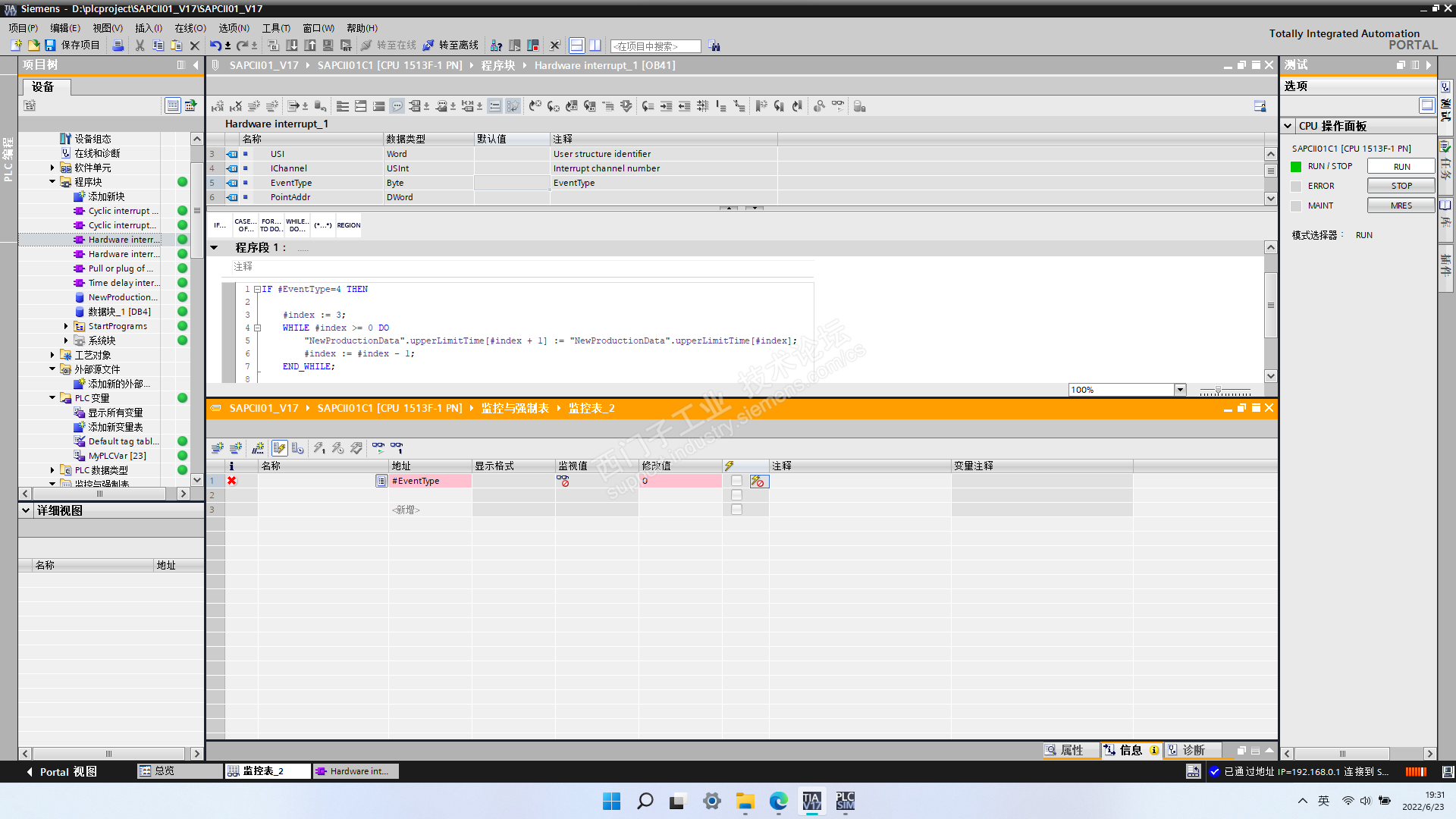Click the Monitor once glasses icon
The image size is (1456, 819).
point(397,448)
